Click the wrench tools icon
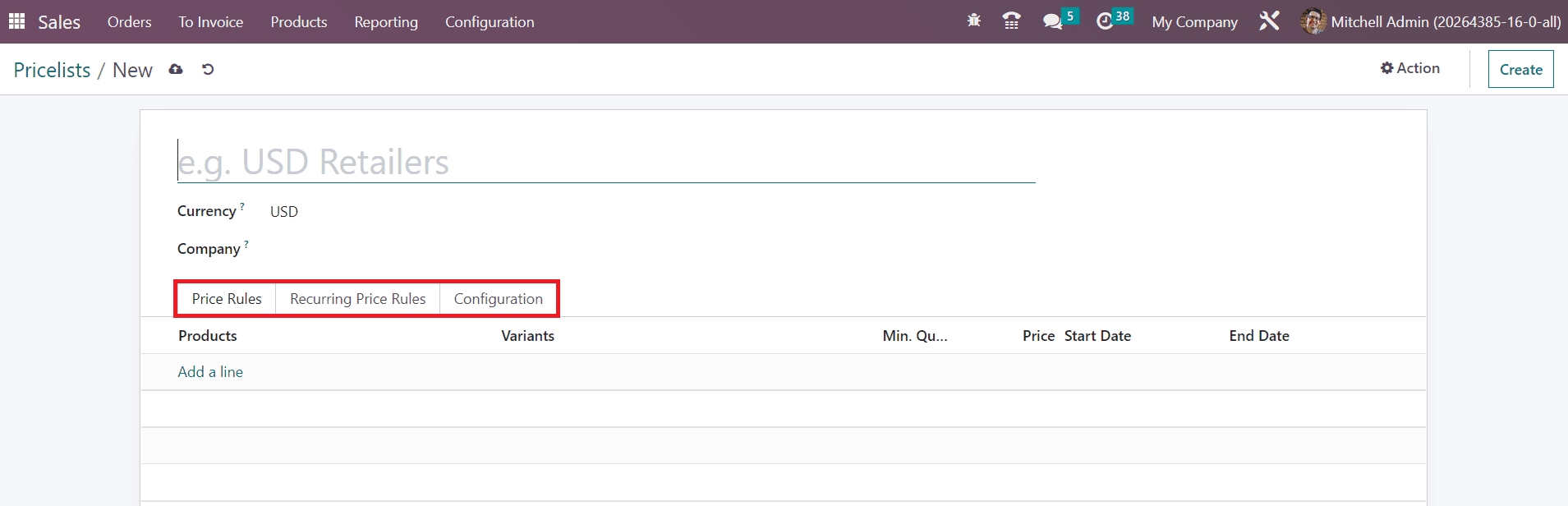1568x506 pixels. (1269, 21)
